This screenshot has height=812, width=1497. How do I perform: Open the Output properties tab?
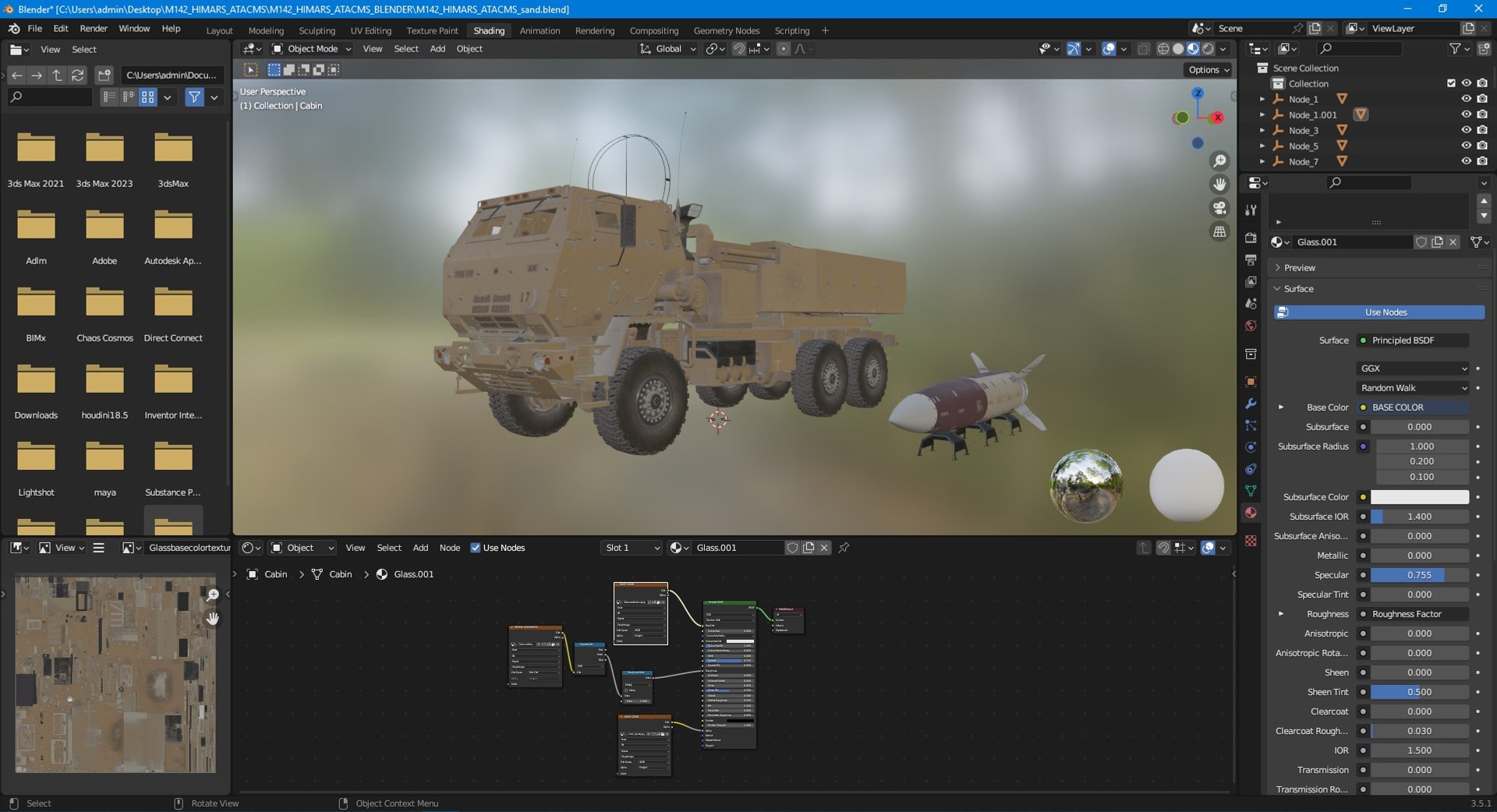coord(1251,259)
